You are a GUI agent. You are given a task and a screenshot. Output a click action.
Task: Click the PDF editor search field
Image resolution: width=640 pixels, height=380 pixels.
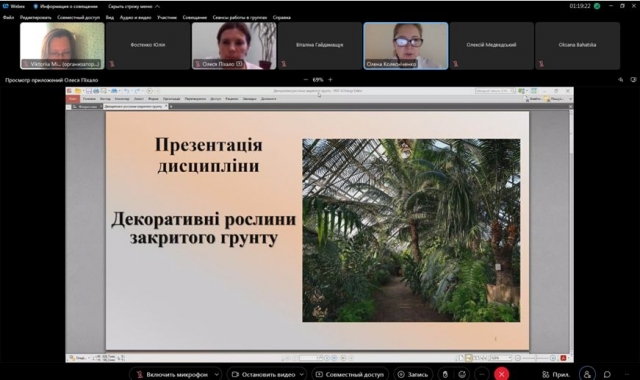[x=495, y=91]
